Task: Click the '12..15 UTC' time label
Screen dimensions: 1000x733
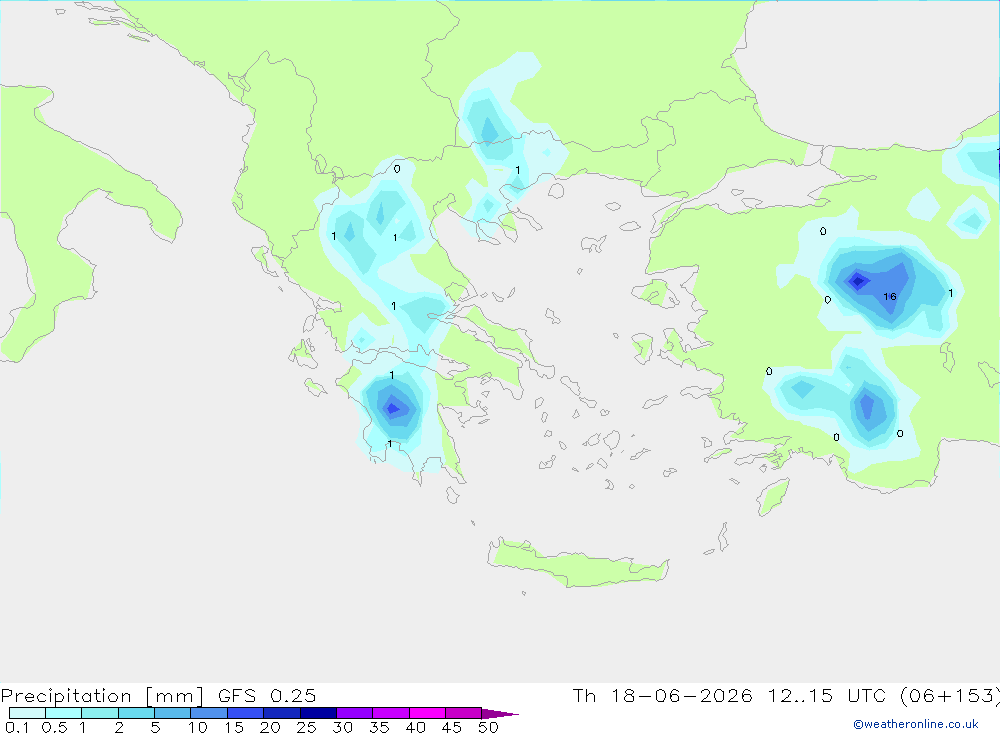Action: (x=829, y=695)
